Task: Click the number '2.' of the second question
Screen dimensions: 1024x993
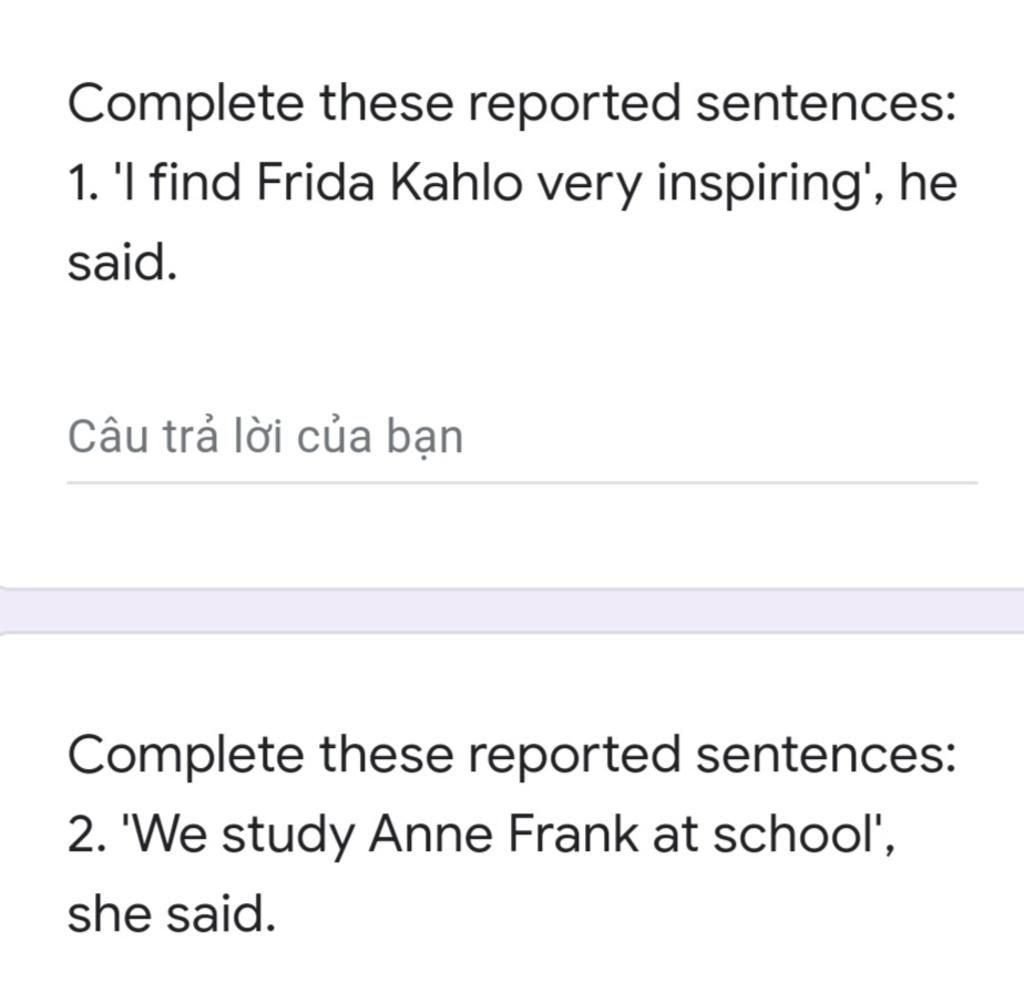Action: 86,834
